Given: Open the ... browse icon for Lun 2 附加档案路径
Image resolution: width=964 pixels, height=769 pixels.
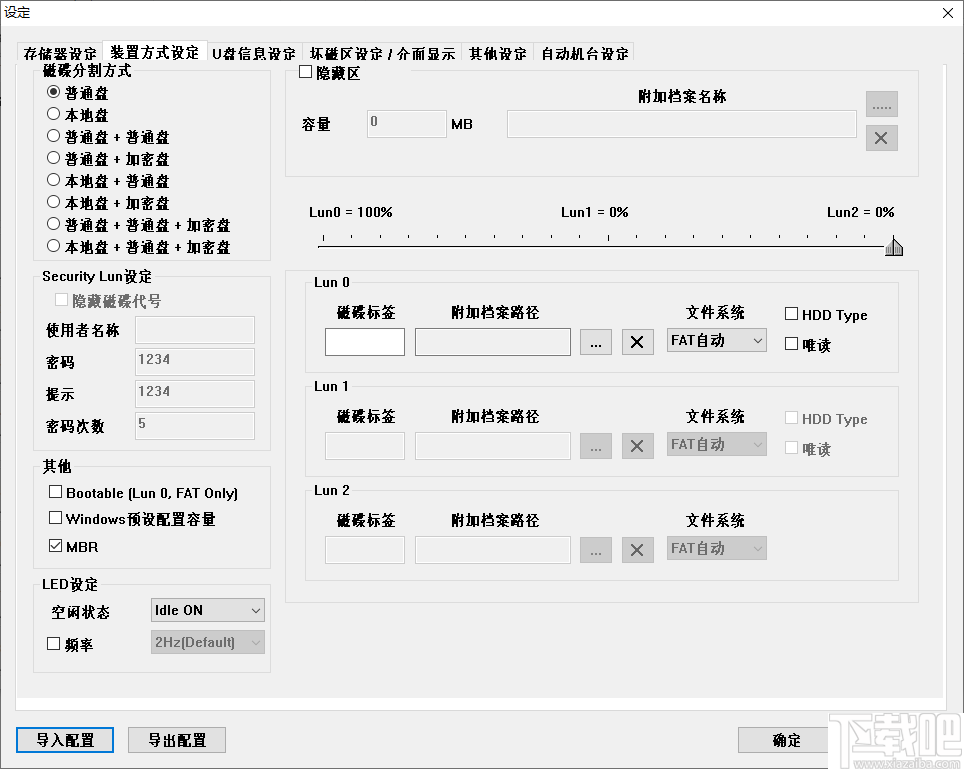Looking at the screenshot, I should 595,549.
